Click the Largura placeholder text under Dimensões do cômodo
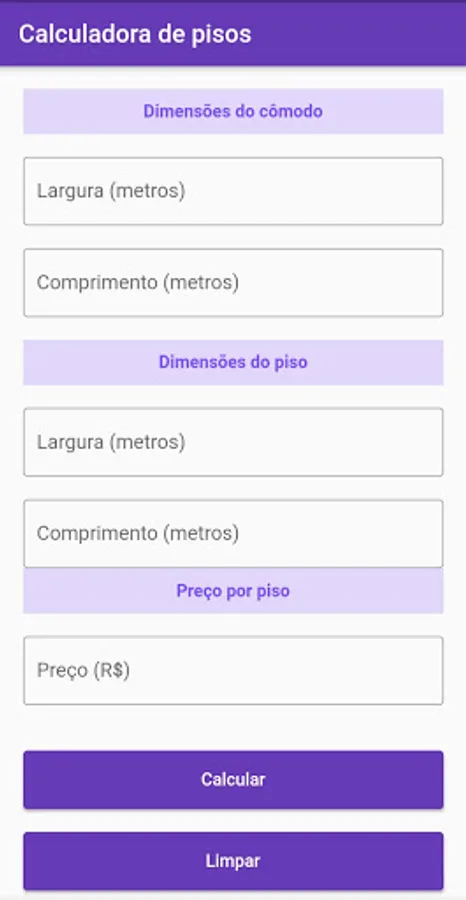 [x=111, y=191]
